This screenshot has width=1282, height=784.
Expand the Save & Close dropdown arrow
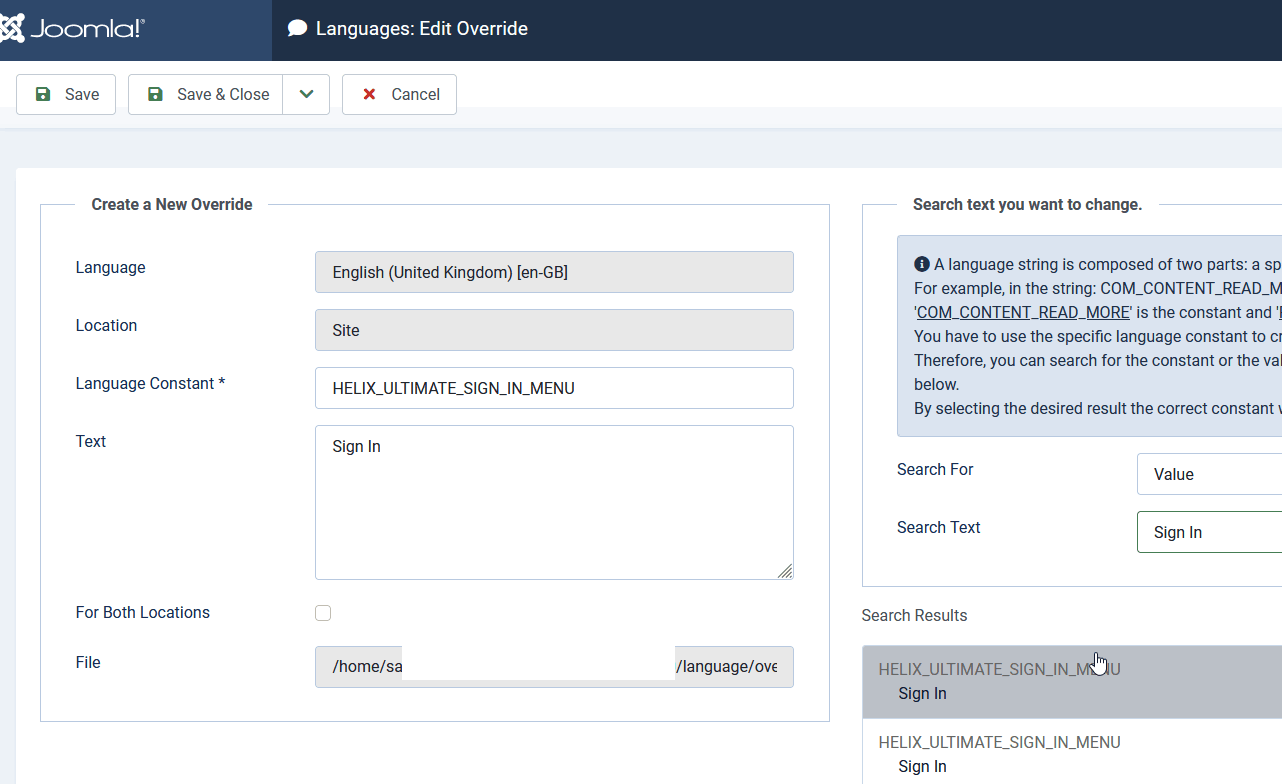click(306, 94)
